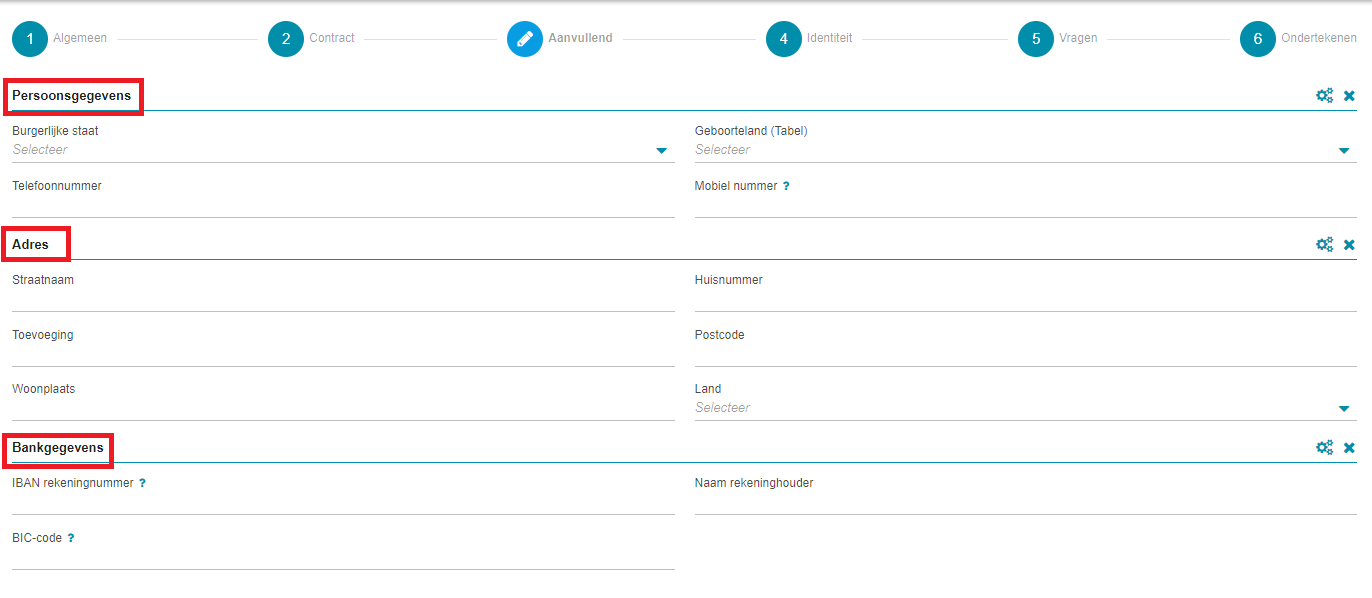This screenshot has width=1372, height=598.
Task: Remove the Persoonsgegevens section with X icon
Action: click(1349, 96)
